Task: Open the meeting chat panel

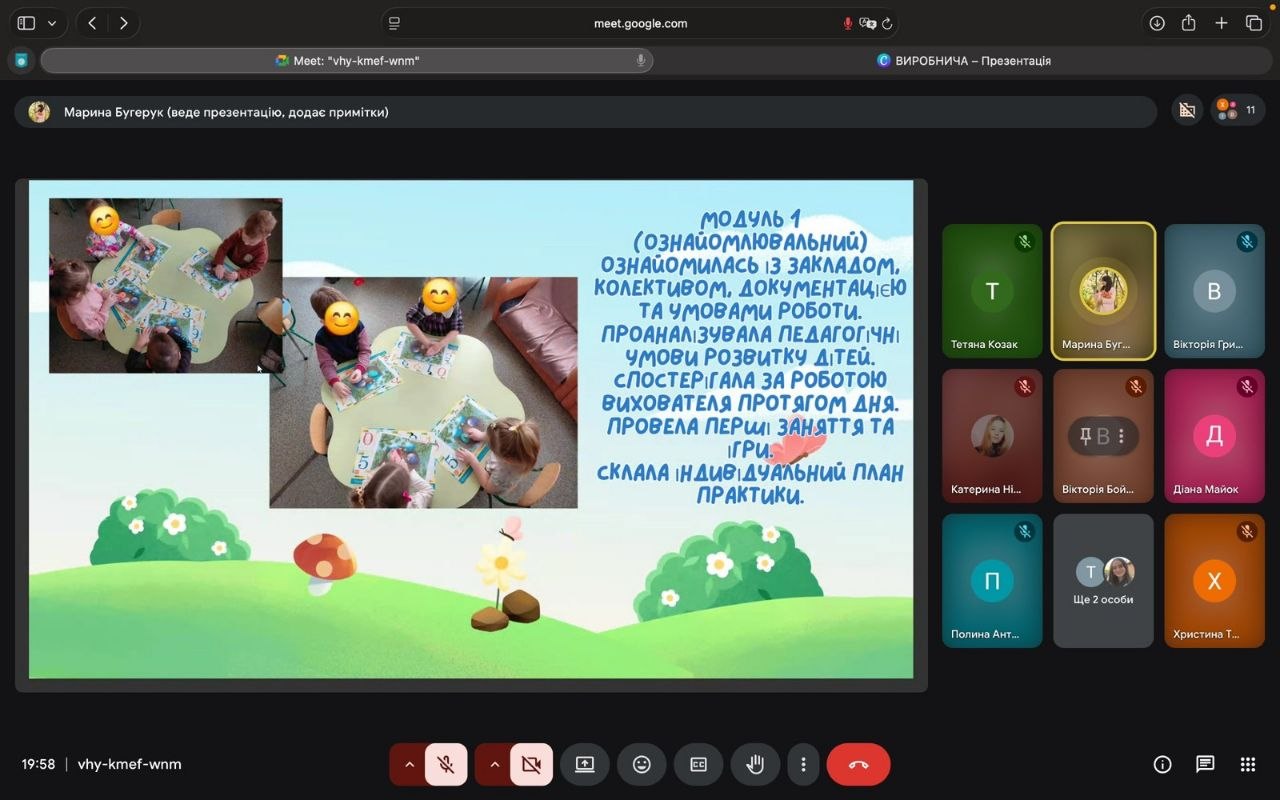Action: point(1205,765)
